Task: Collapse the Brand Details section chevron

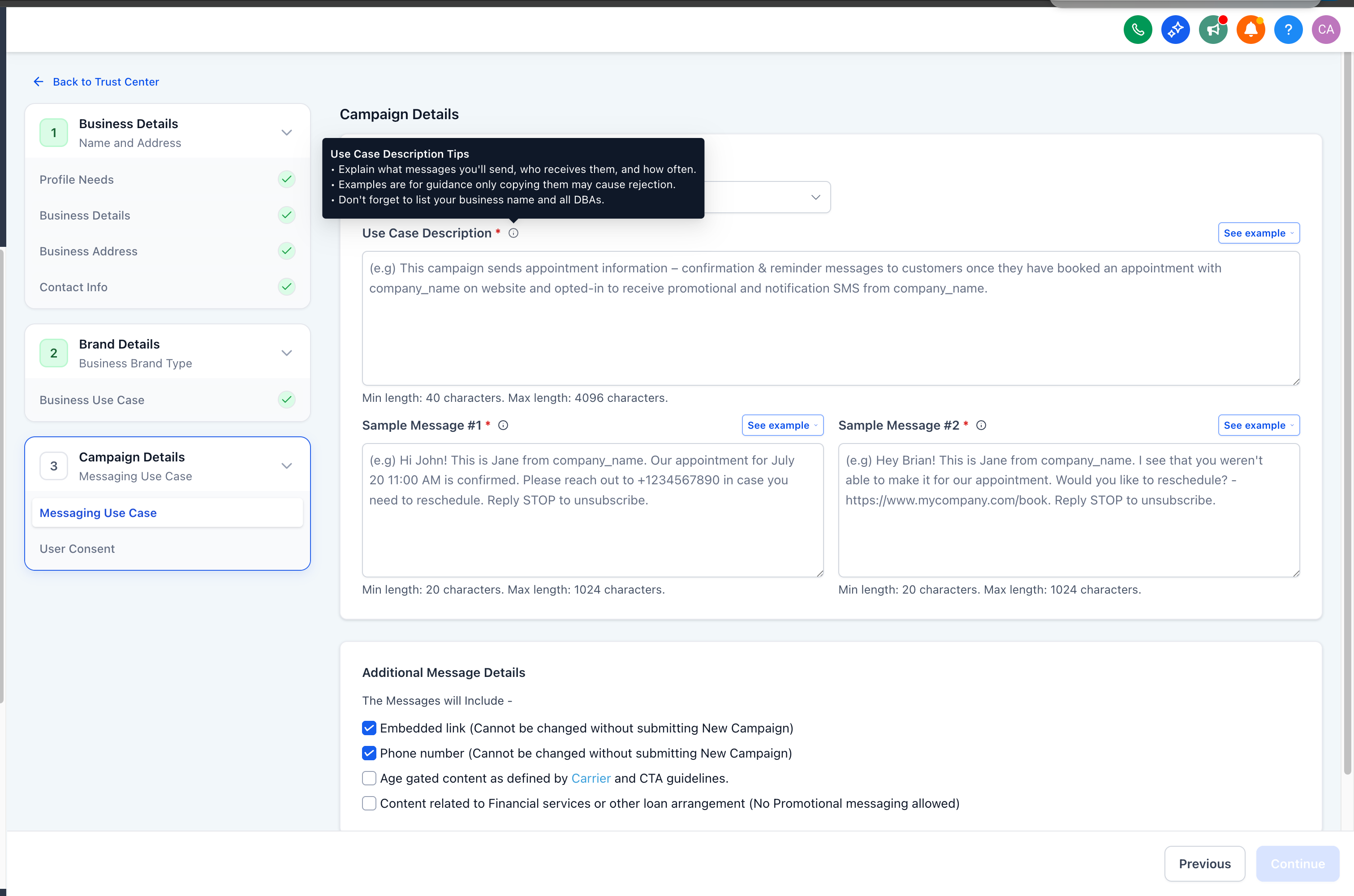Action: [287, 353]
